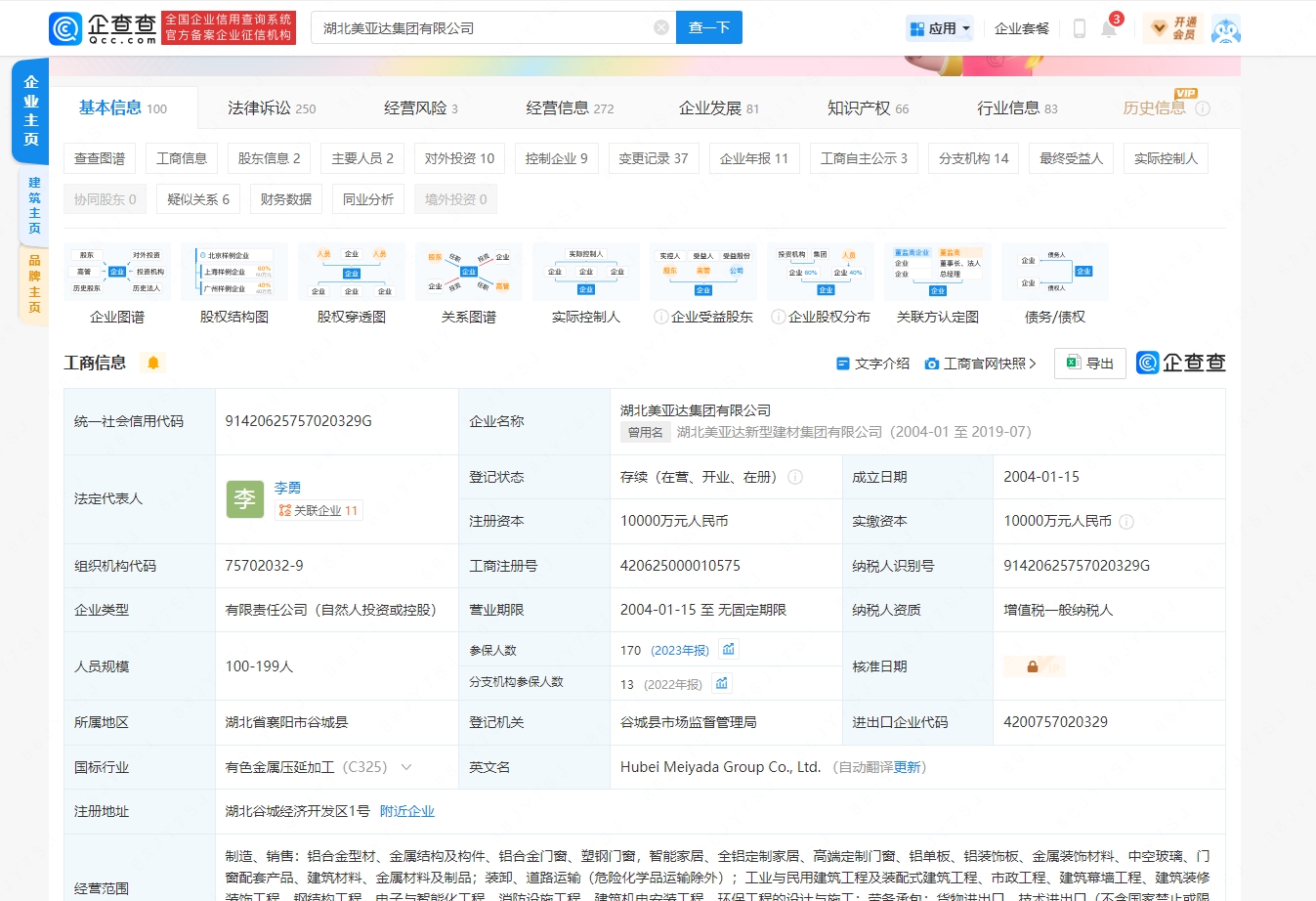Click the info icon next to 实缴资本 value
Image resolution: width=1316 pixels, height=901 pixels.
click(1126, 522)
